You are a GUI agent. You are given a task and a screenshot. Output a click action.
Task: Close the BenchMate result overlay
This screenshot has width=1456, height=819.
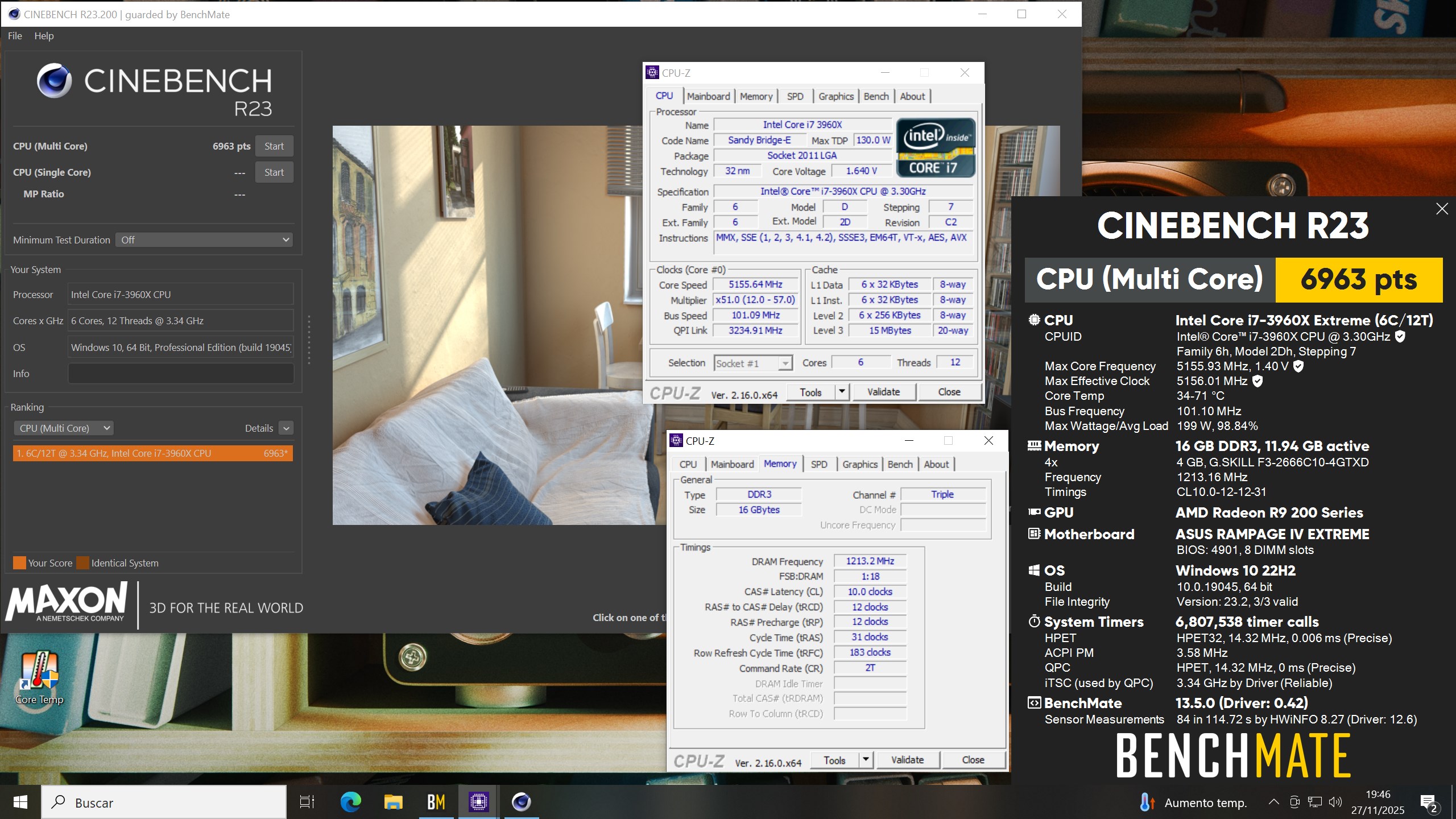[1442, 209]
